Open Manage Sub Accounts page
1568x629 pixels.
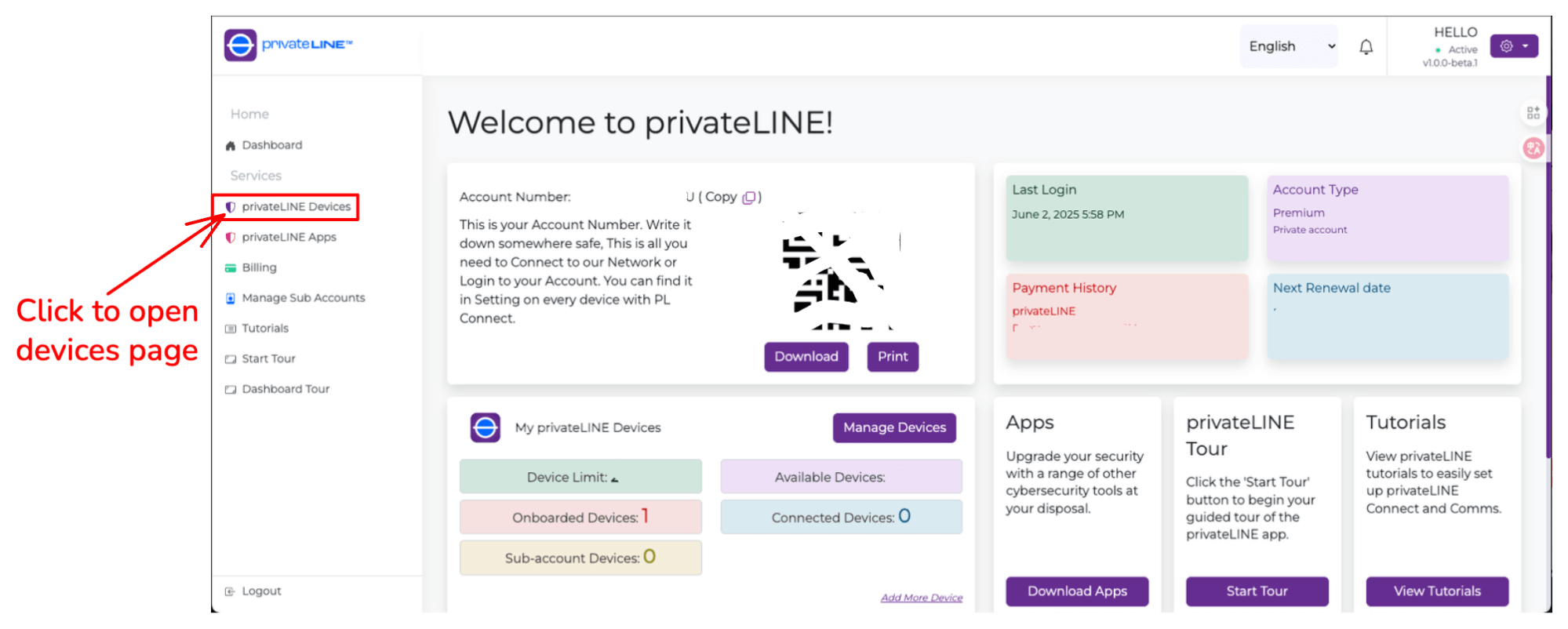(303, 298)
